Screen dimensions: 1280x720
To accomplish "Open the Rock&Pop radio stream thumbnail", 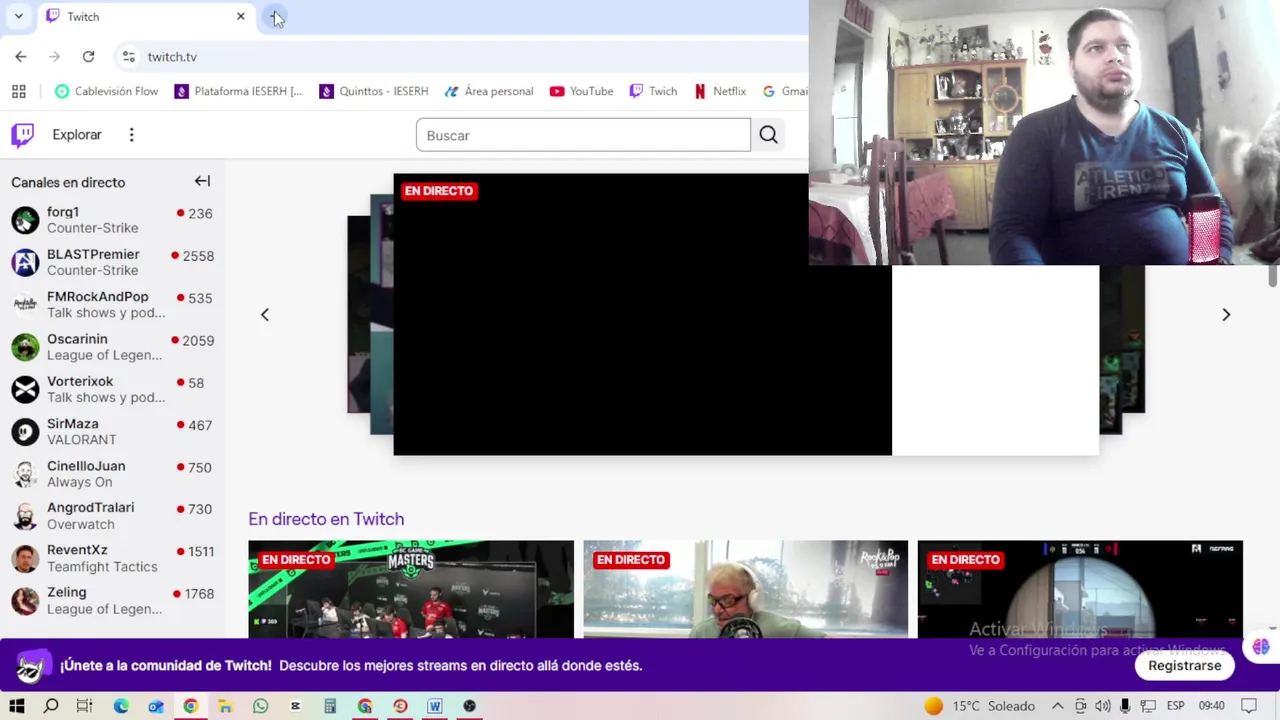I will 746,590.
